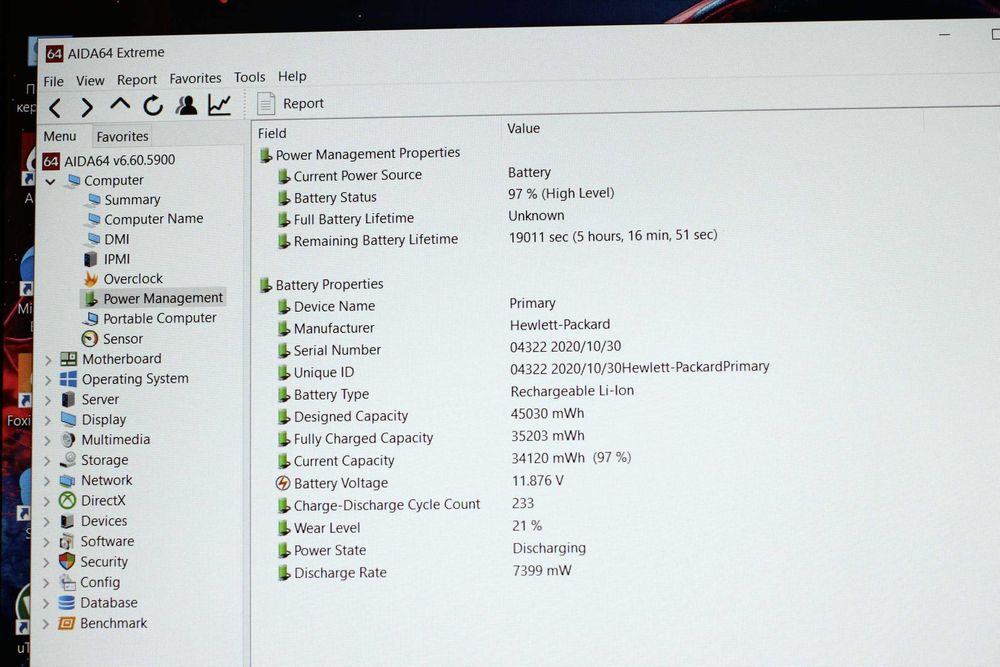Sort by the Value column header
This screenshot has width=1000, height=667.
click(x=524, y=128)
